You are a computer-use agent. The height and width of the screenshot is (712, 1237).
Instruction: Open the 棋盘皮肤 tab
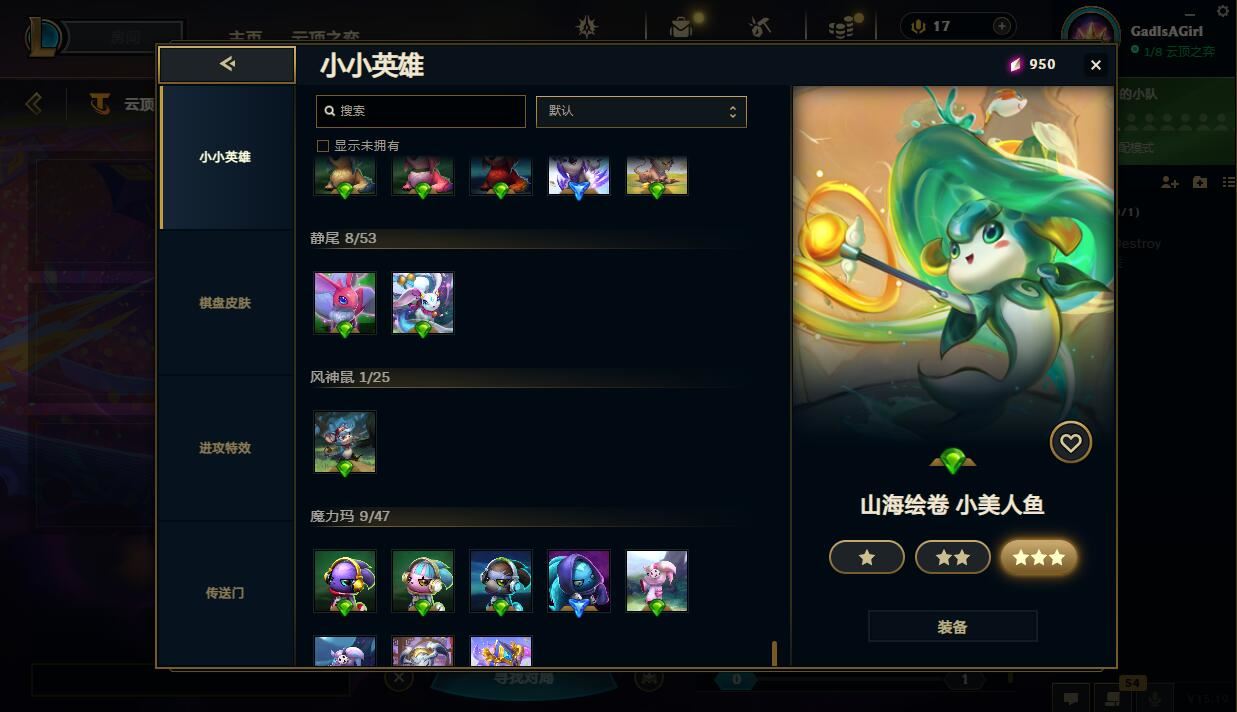(x=226, y=303)
